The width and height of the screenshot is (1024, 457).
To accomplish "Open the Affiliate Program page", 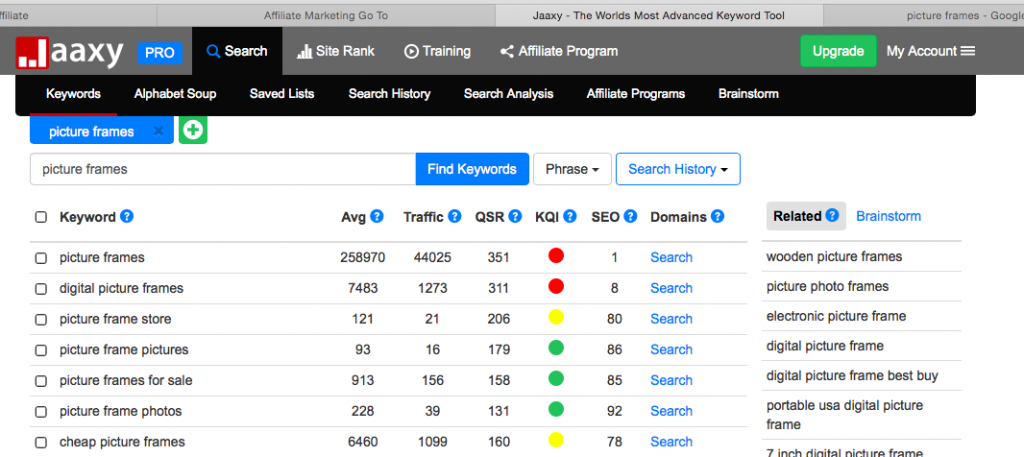I will (559, 51).
